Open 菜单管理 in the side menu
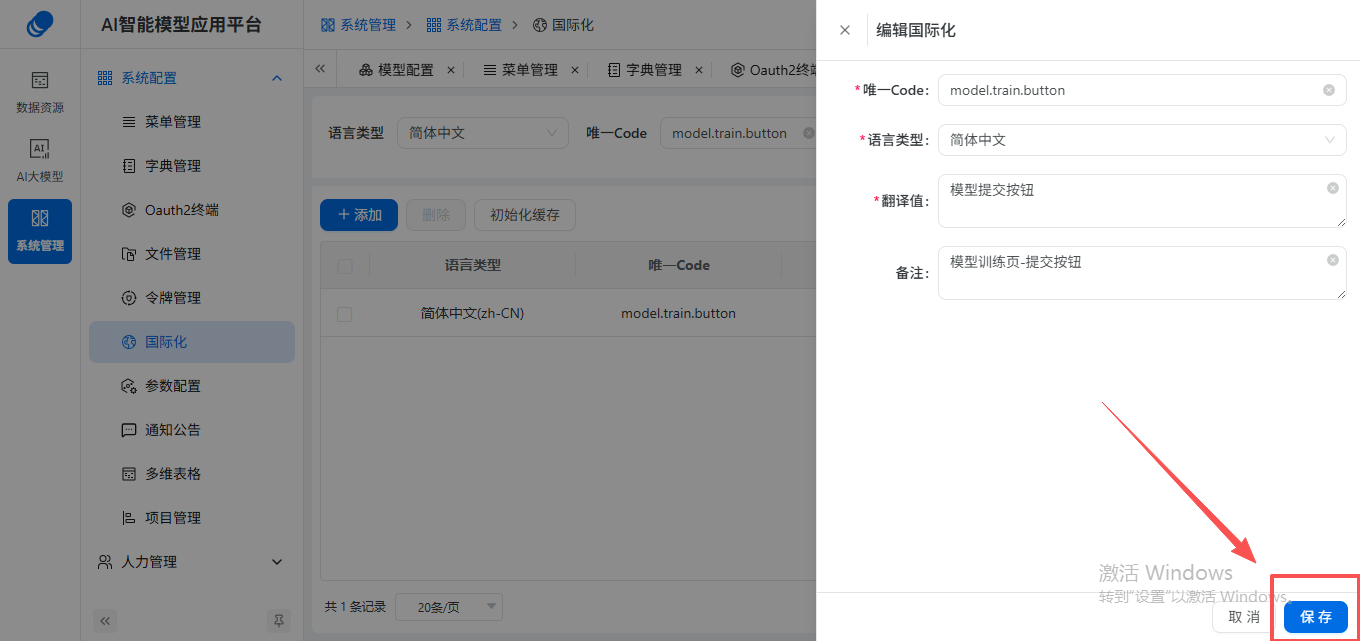1360x641 pixels. (x=192, y=122)
